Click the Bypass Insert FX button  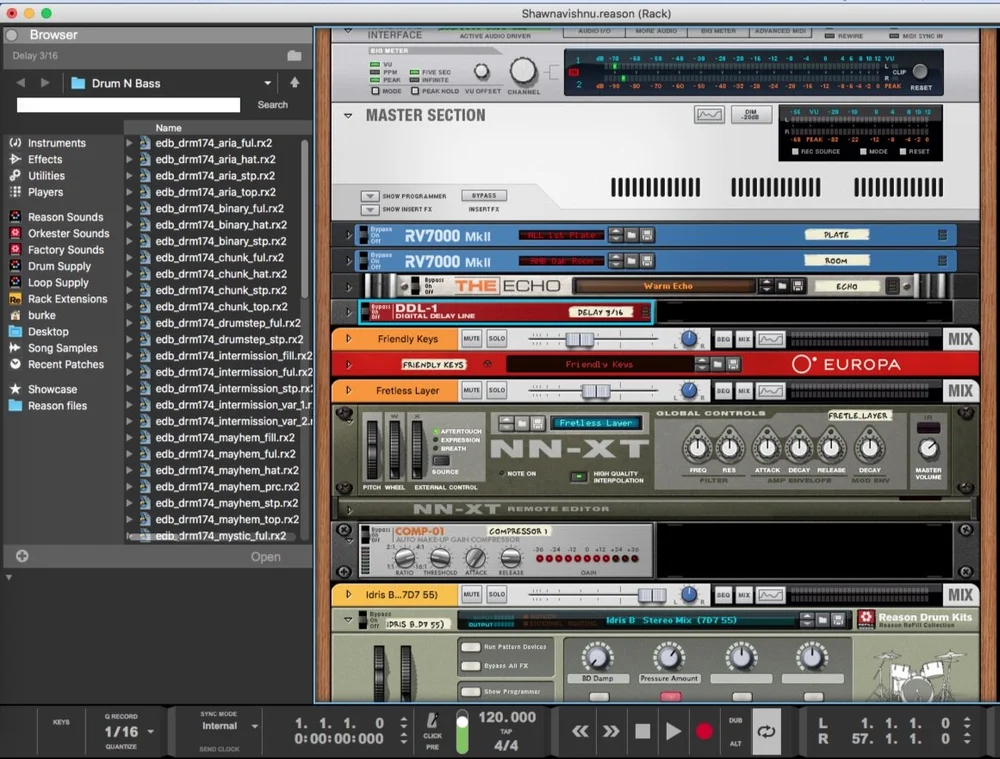pos(484,195)
